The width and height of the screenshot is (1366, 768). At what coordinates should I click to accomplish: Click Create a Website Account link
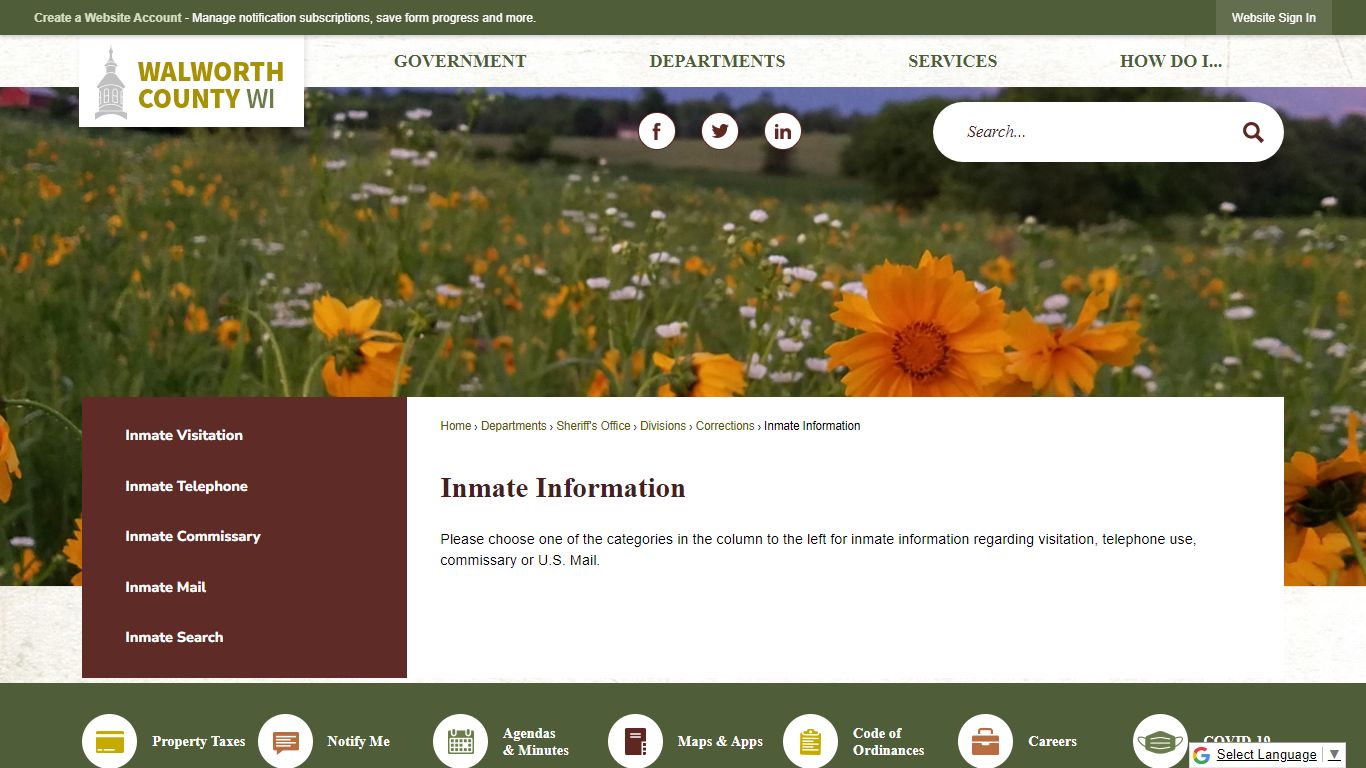coord(108,18)
